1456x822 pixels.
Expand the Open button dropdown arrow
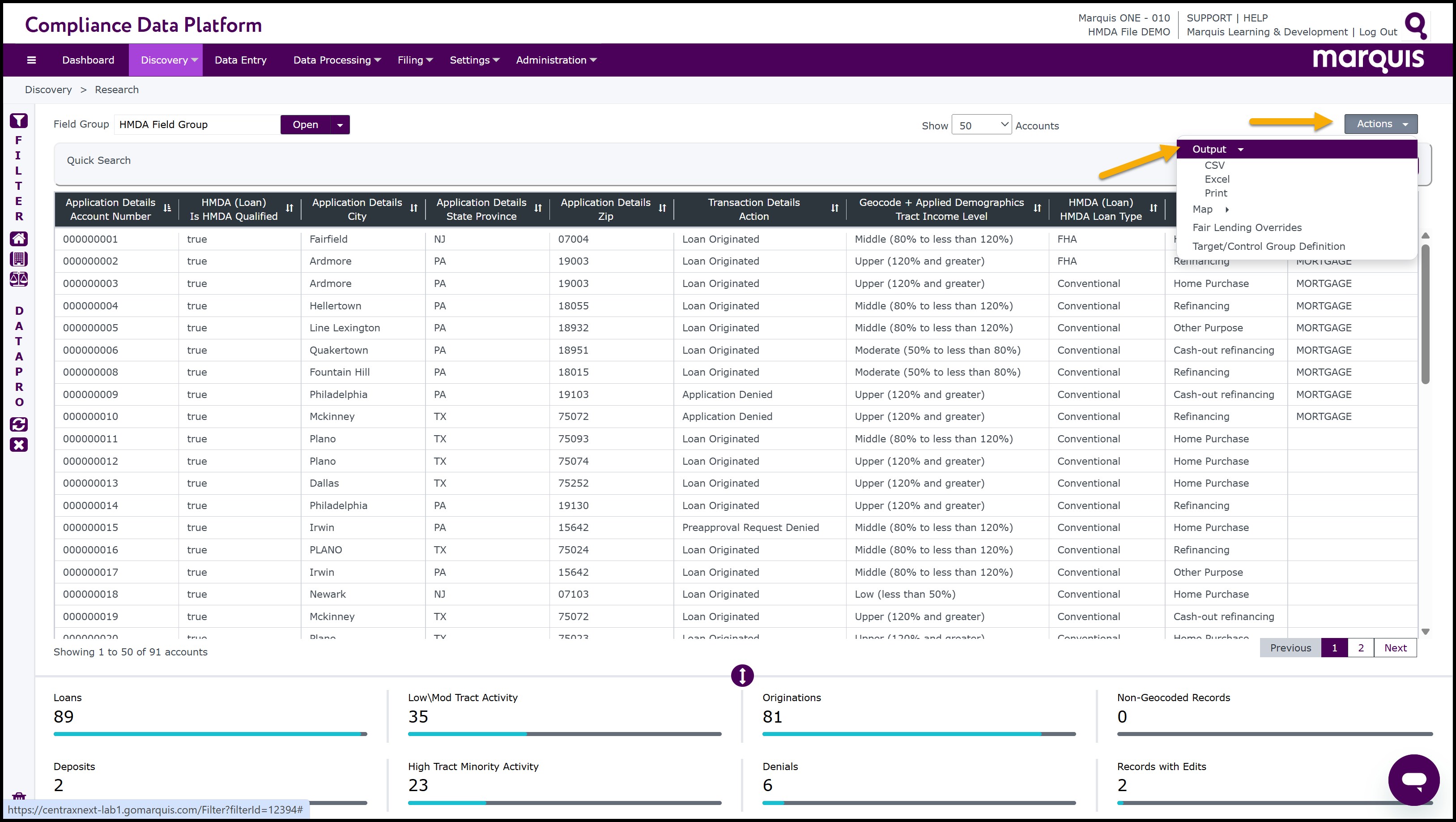[340, 125]
